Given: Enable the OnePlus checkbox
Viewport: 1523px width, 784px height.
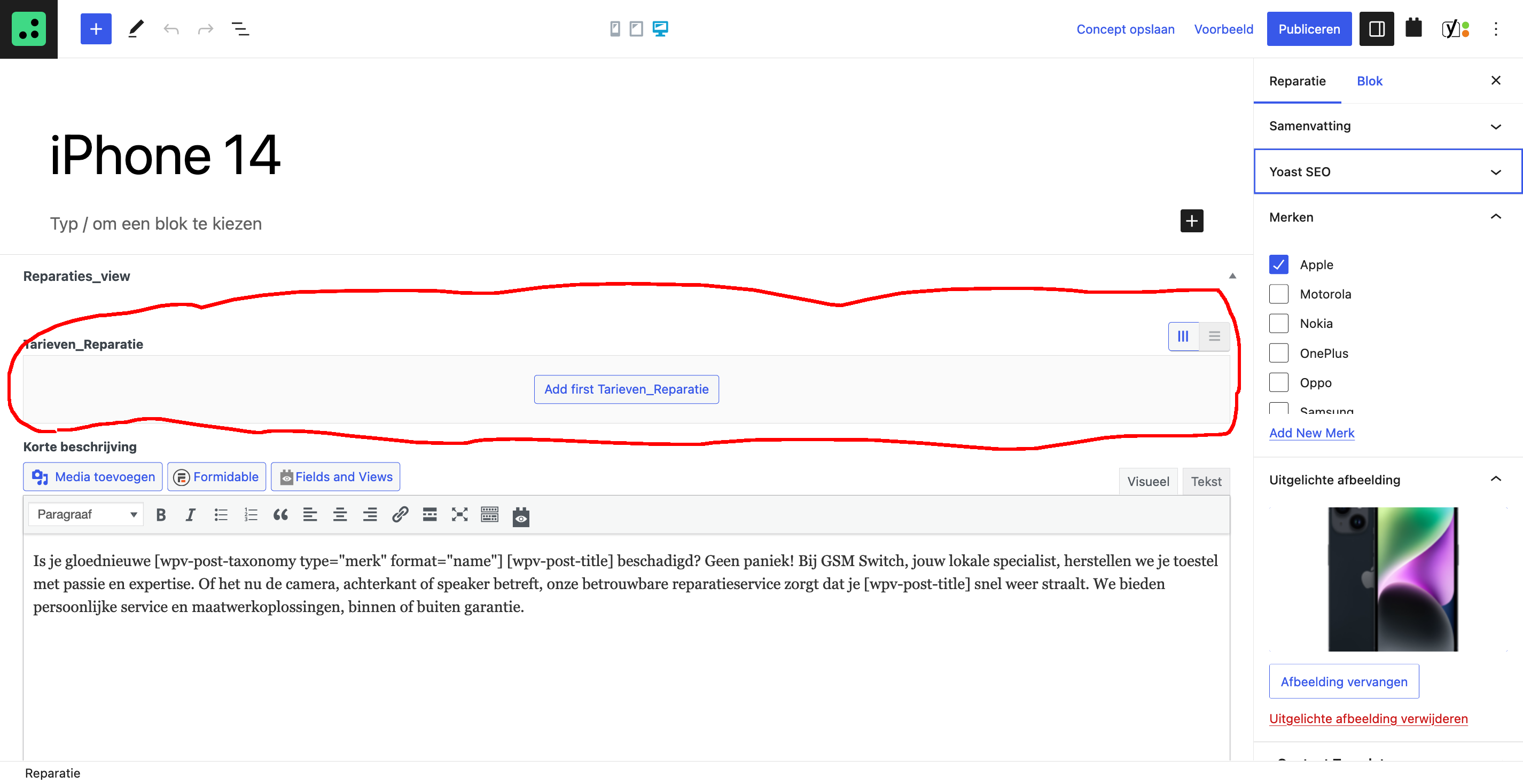Looking at the screenshot, I should pos(1278,353).
